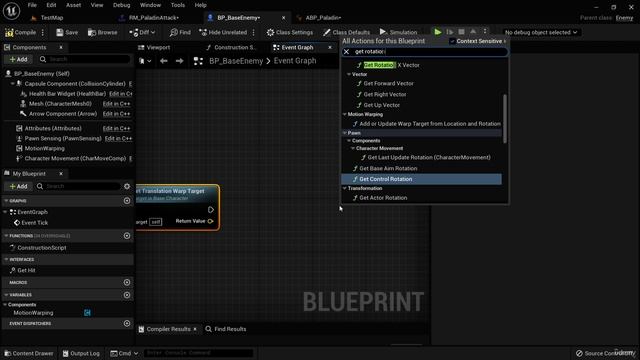
Task: Click the actions list scrollbar
Action: (505, 118)
